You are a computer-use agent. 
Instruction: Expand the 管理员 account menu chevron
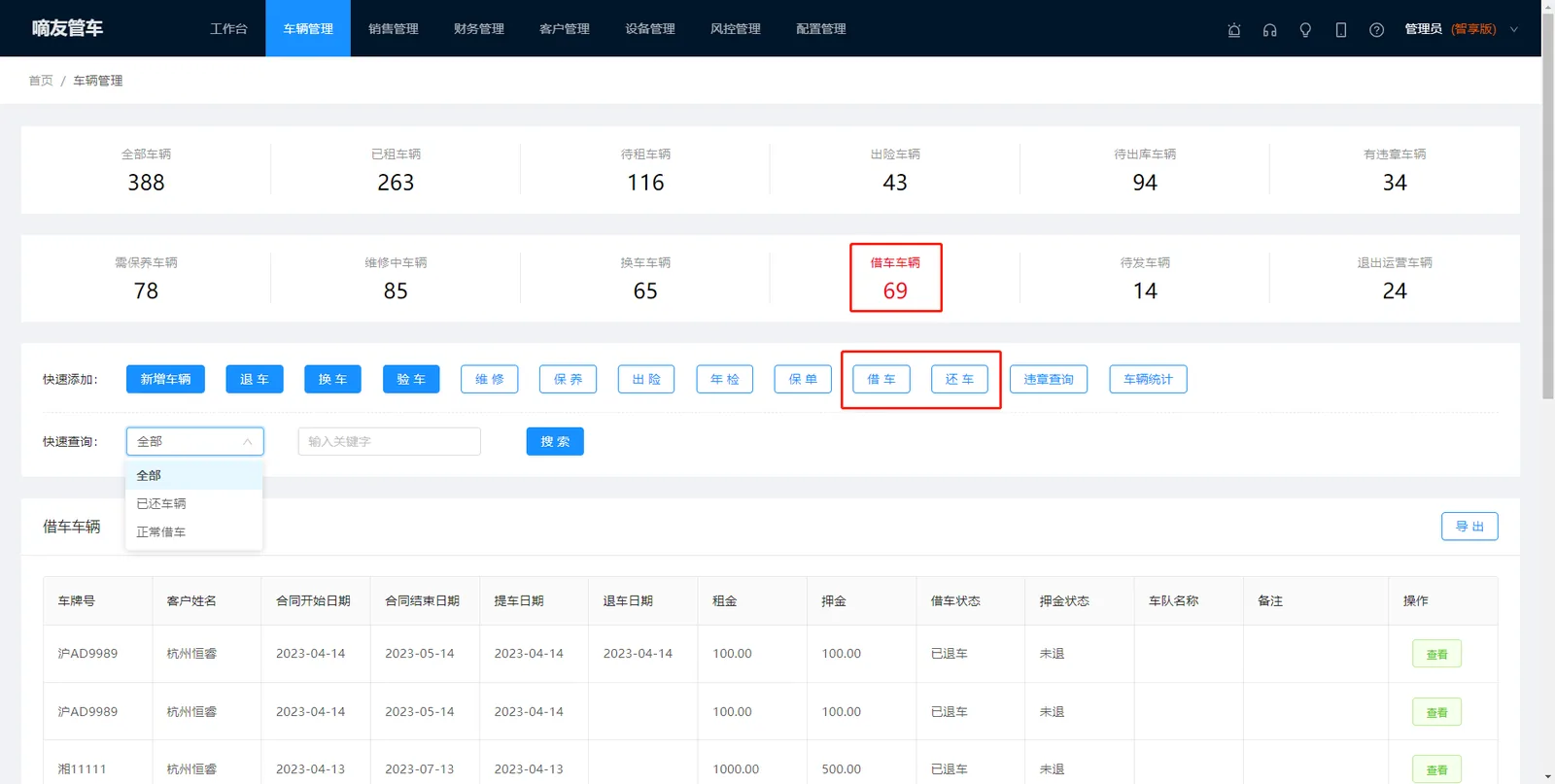click(x=1513, y=29)
